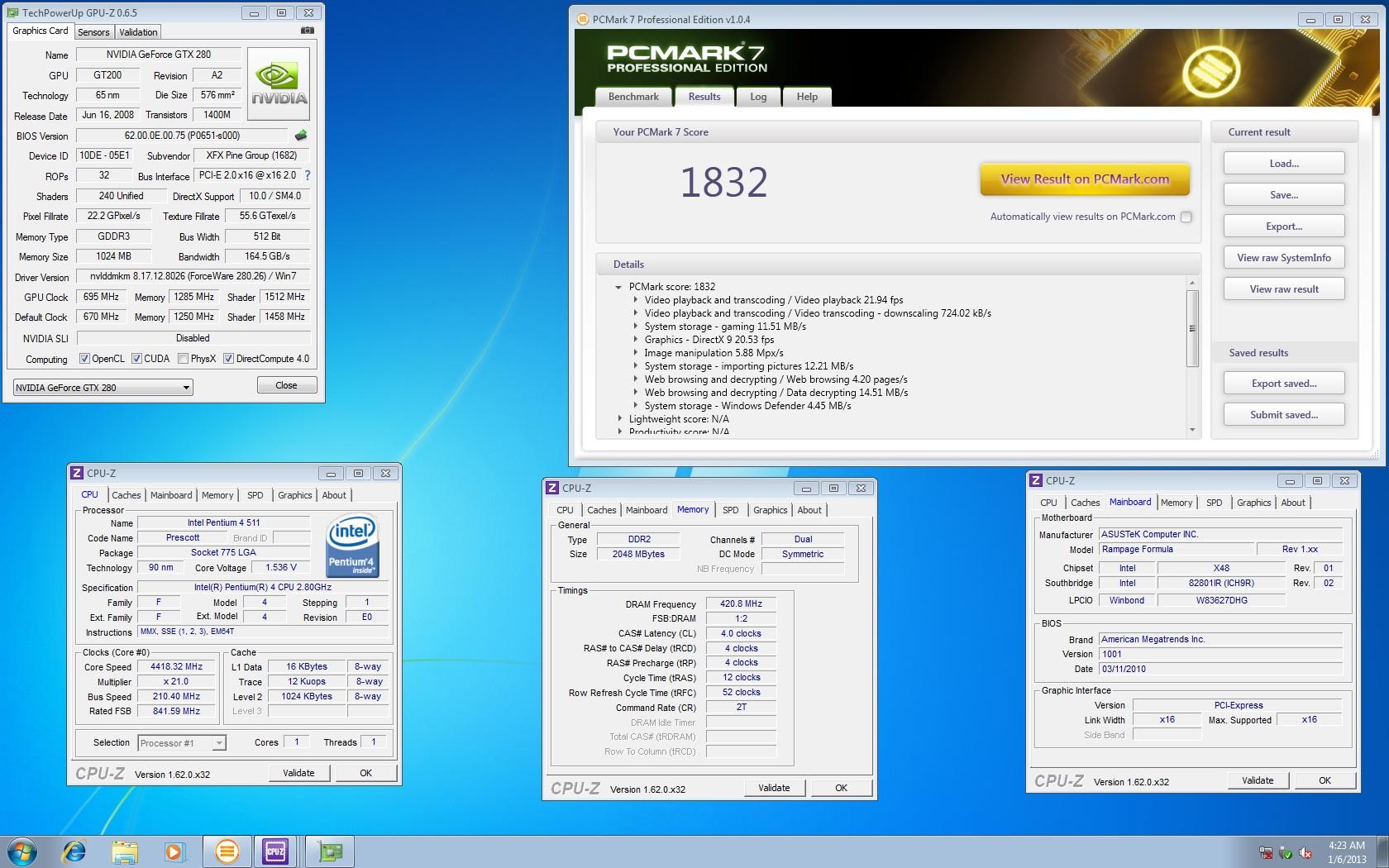Expand Graphics DirectX 9 20.53 fps entry
This screenshot has width=1389, height=868.
click(x=635, y=340)
